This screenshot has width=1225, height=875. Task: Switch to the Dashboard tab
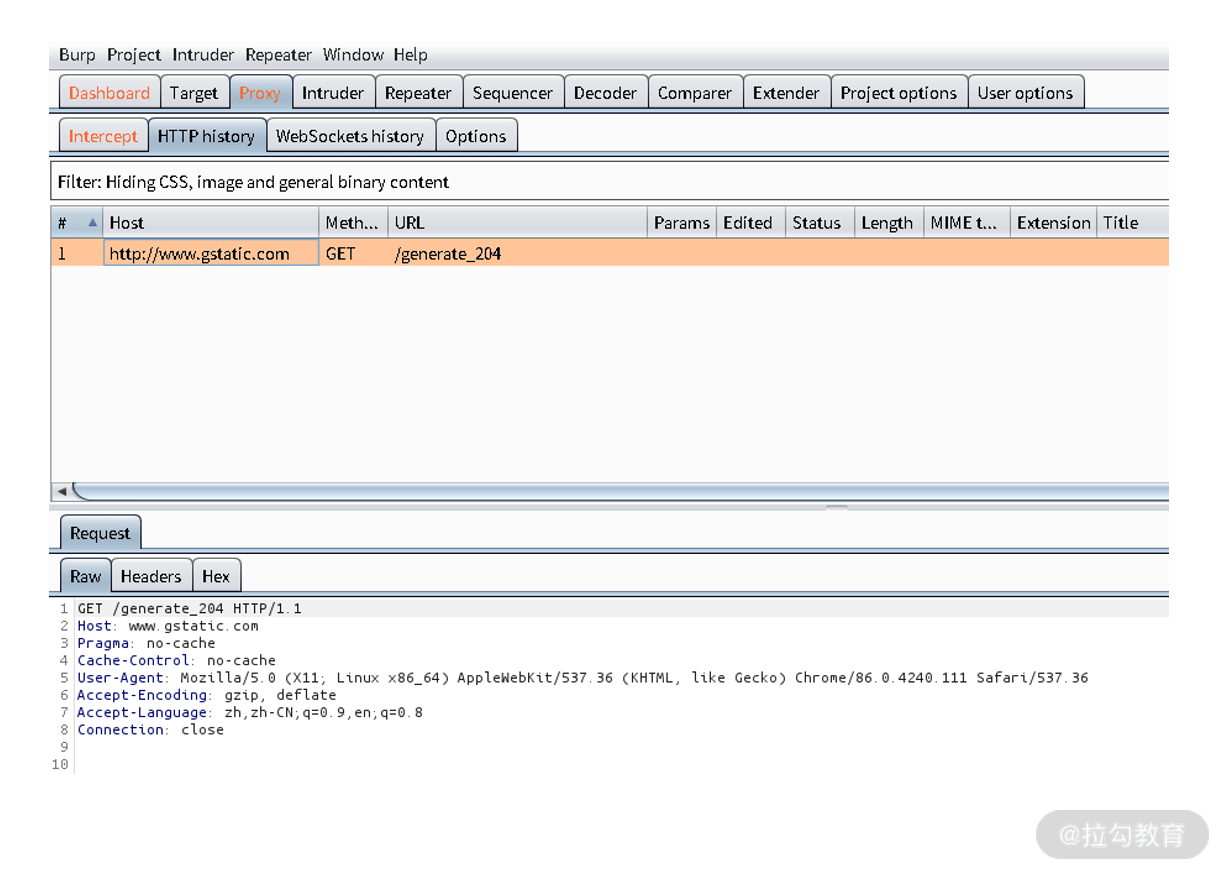coord(109,93)
